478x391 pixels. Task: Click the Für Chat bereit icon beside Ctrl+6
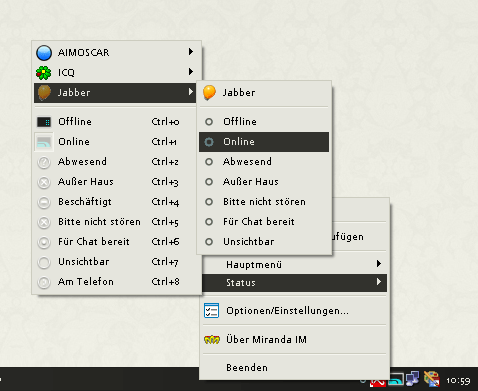(44, 242)
